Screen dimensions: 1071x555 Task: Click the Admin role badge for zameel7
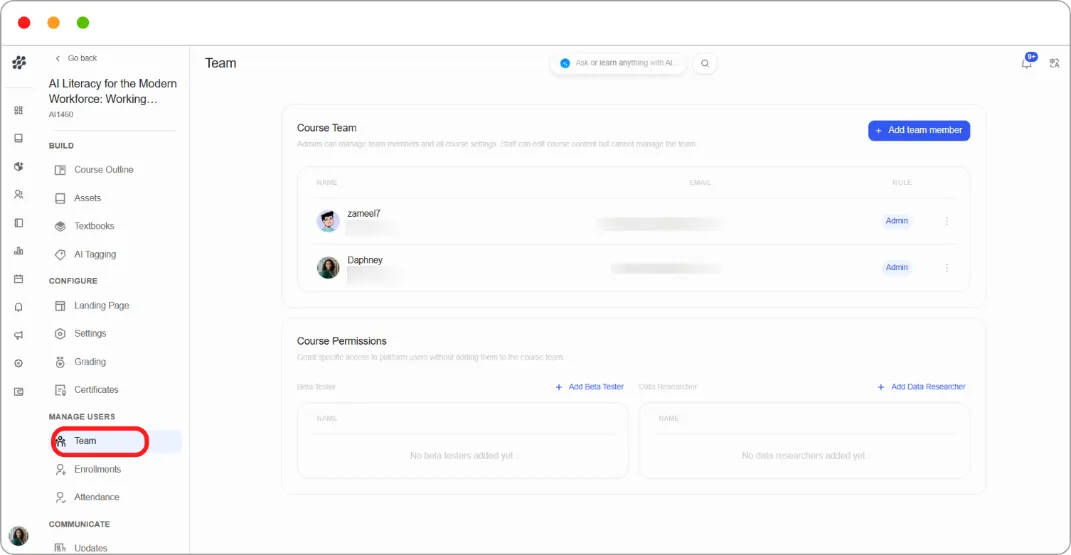click(896, 220)
